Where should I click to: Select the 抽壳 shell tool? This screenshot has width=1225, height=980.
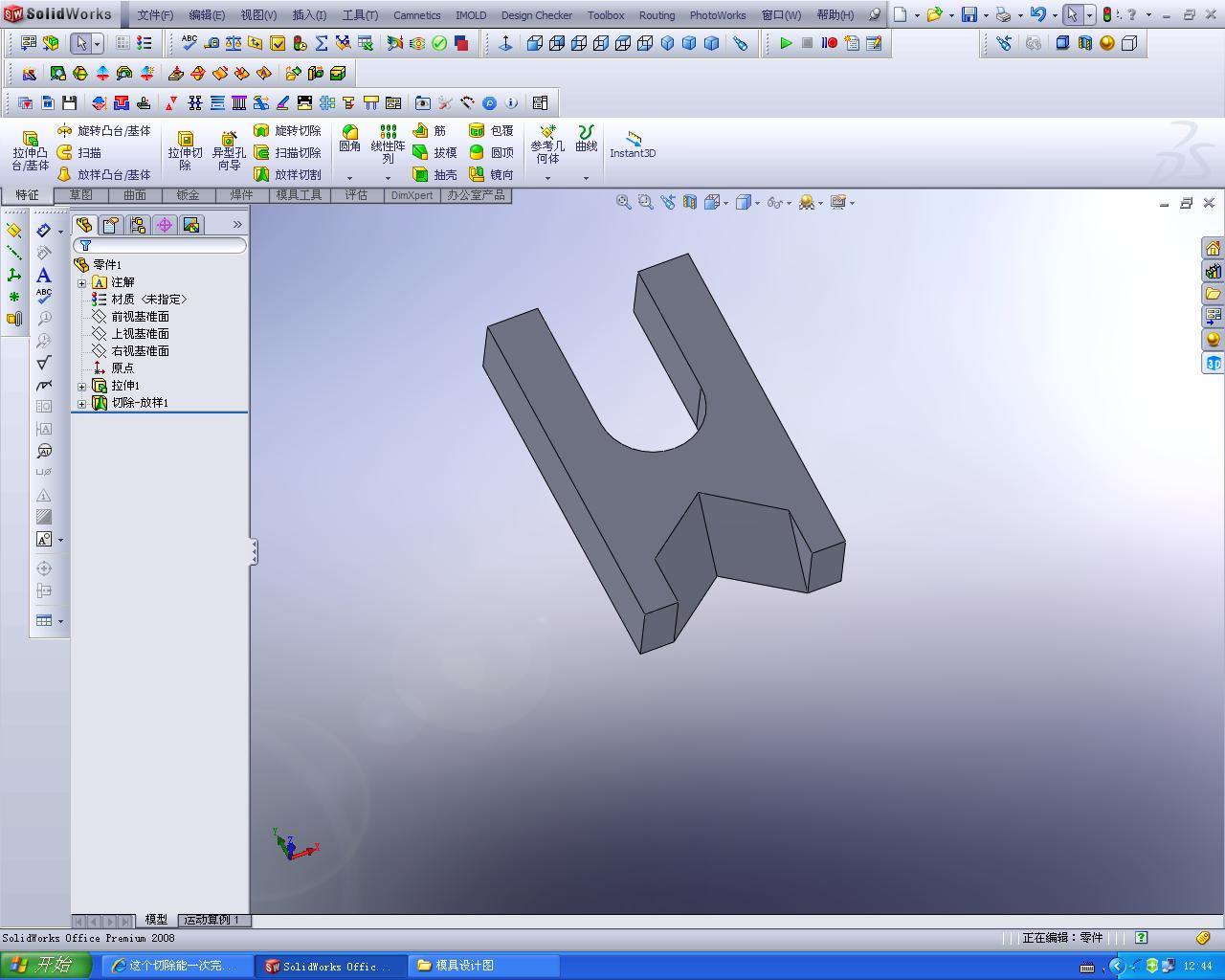pyautogui.click(x=434, y=174)
